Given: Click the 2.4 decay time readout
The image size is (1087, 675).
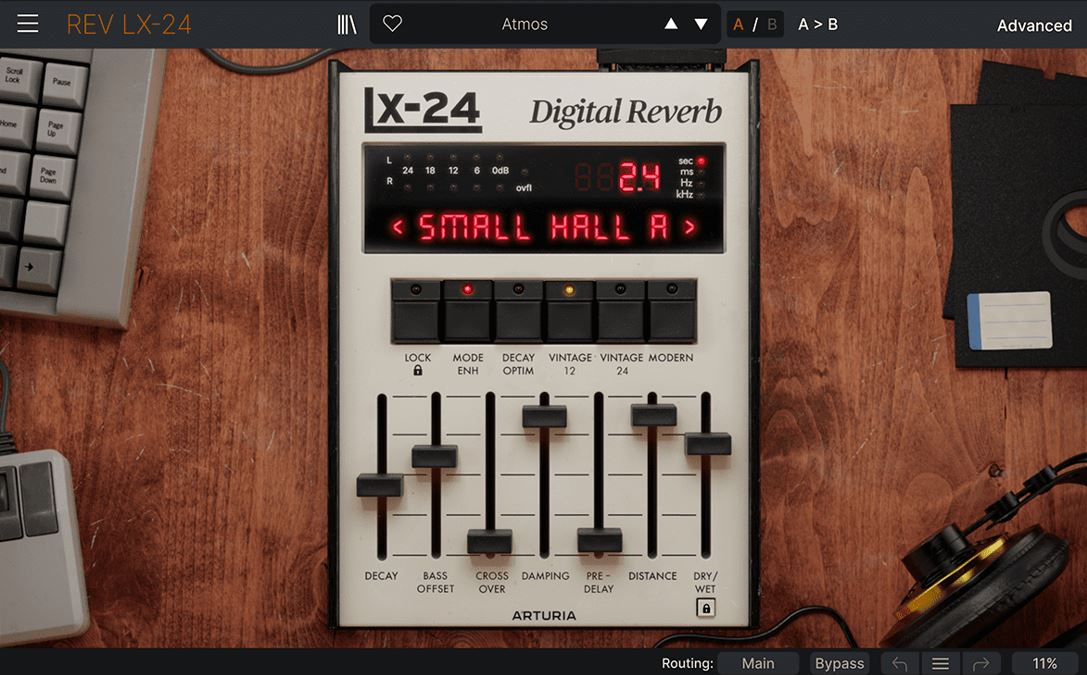Looking at the screenshot, I should 639,177.
